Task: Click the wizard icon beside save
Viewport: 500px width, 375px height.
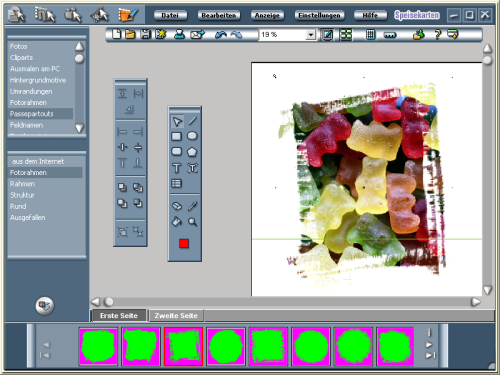Action: 161,34
